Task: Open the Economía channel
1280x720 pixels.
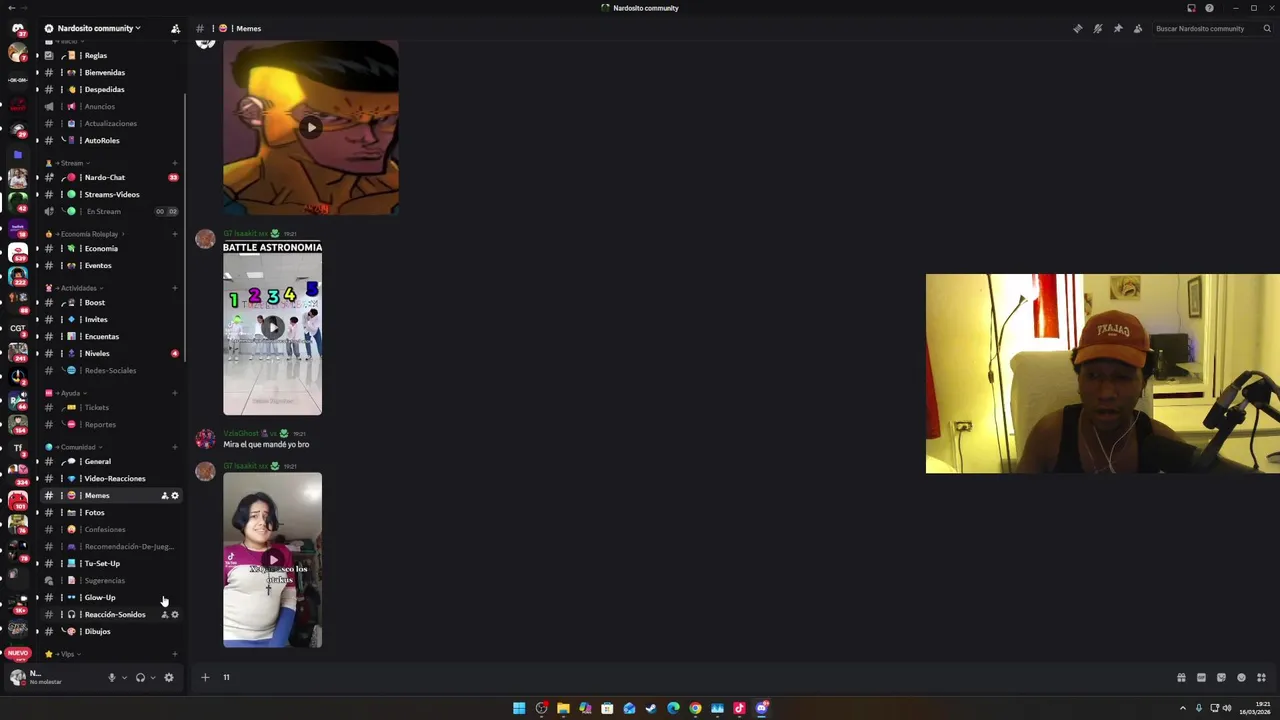Action: tap(110, 249)
